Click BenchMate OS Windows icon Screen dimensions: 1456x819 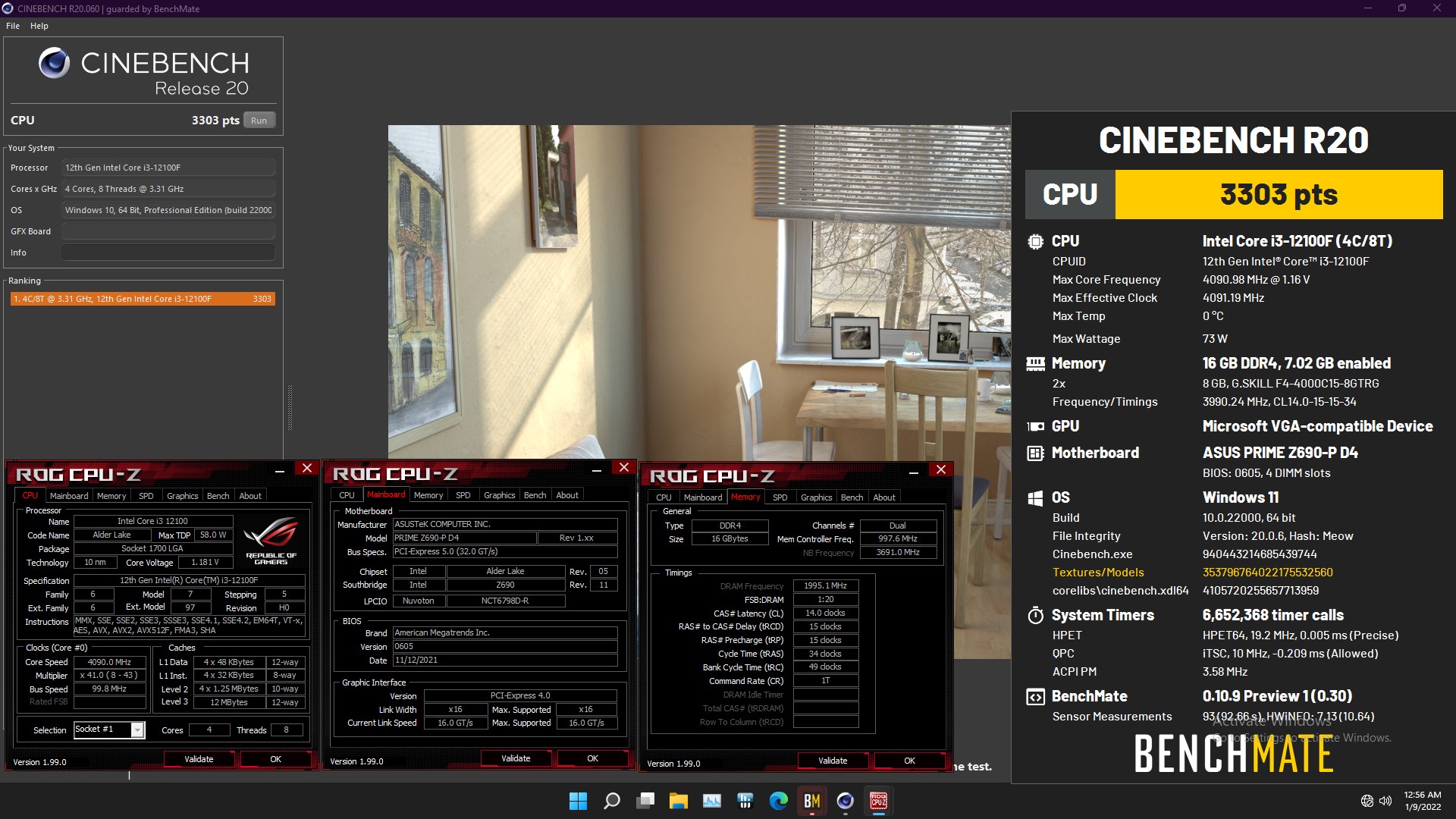click(x=1035, y=498)
